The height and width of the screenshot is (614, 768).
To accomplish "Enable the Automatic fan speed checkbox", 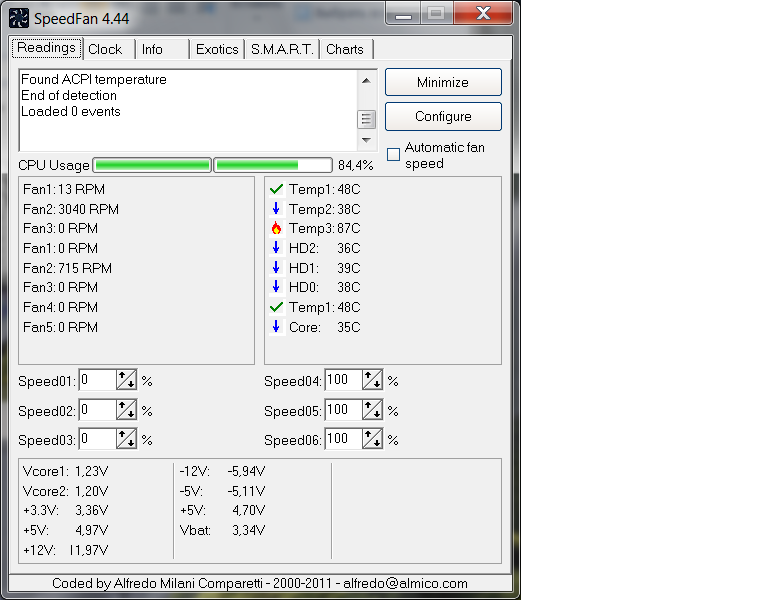I will pos(393,155).
